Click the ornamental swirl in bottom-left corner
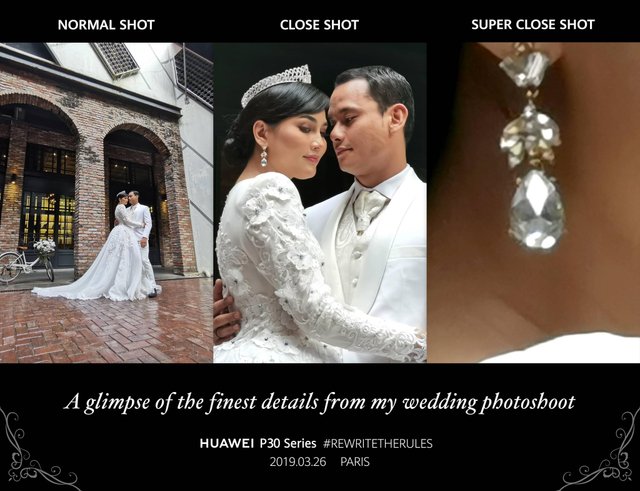 (33, 449)
